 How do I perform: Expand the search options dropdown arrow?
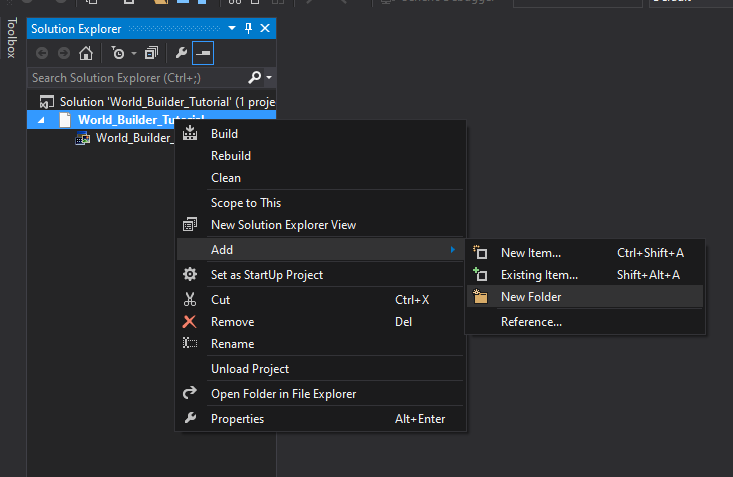[x=269, y=77]
